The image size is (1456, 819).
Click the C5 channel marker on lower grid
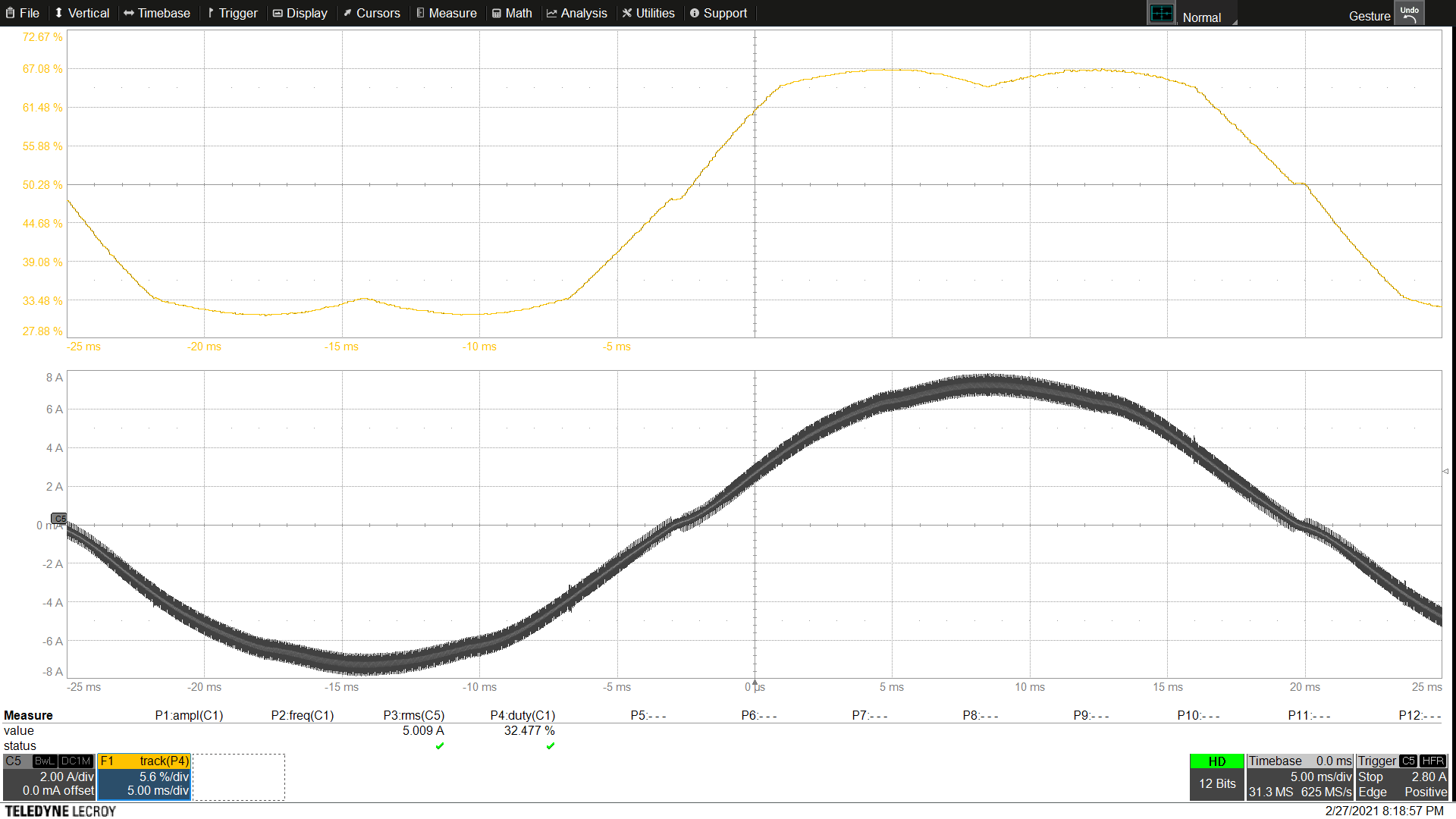pyautogui.click(x=58, y=519)
